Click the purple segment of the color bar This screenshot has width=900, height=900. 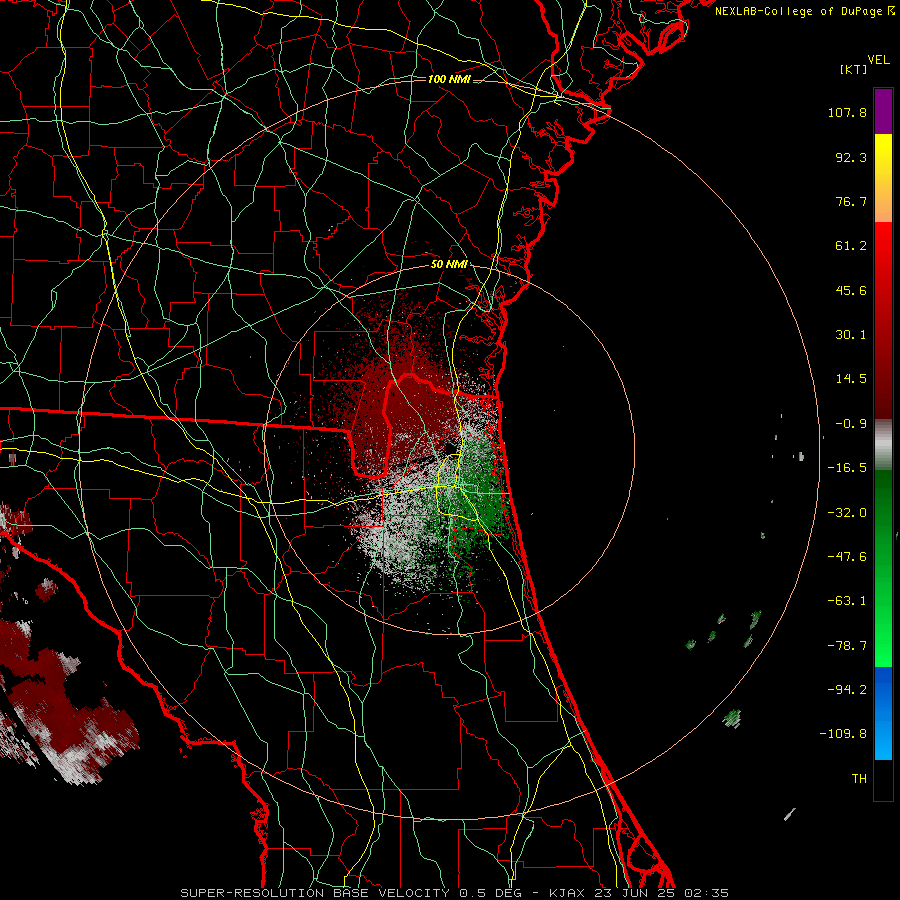[x=883, y=111]
